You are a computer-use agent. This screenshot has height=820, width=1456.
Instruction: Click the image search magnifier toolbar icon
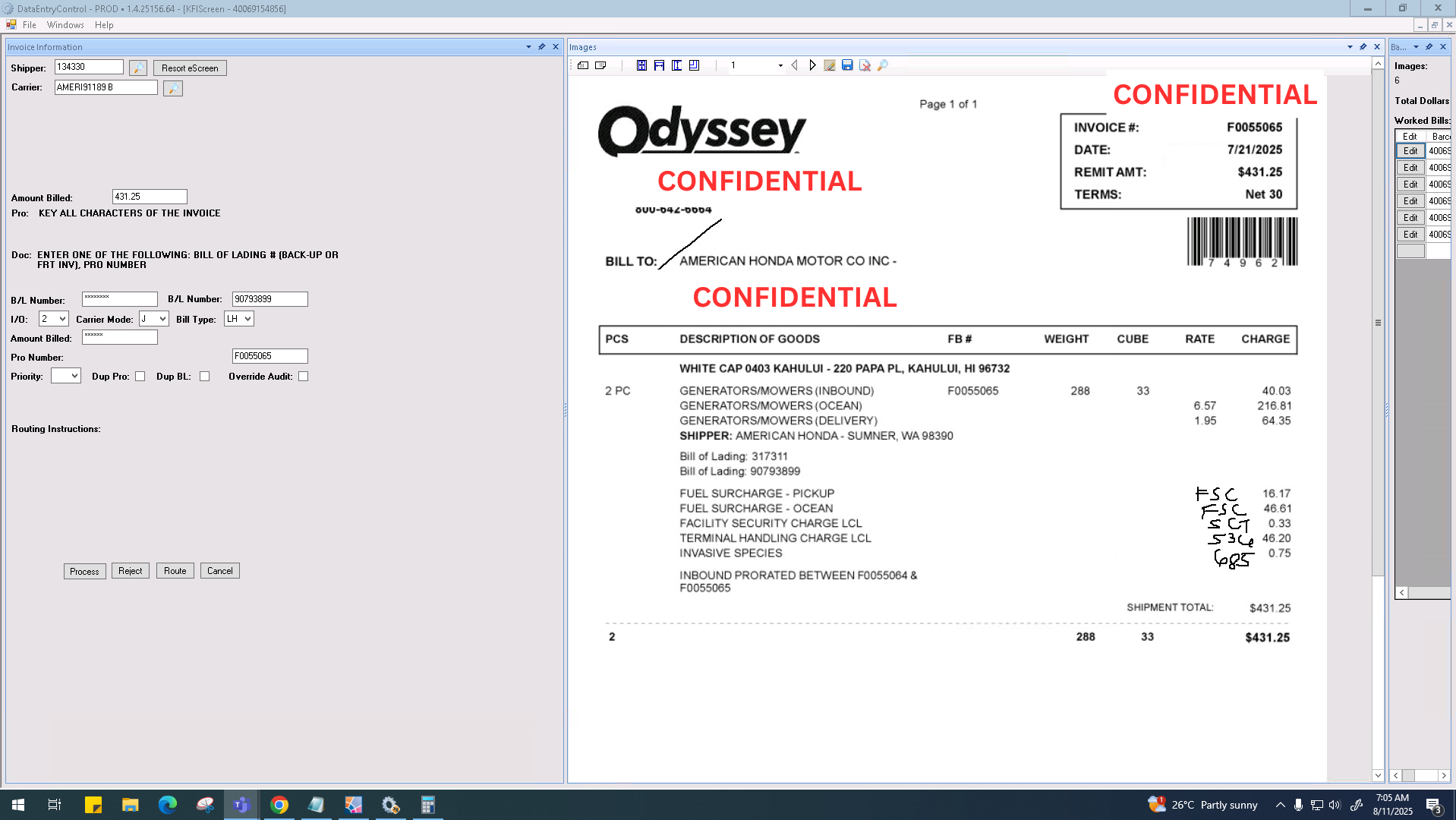(883, 65)
